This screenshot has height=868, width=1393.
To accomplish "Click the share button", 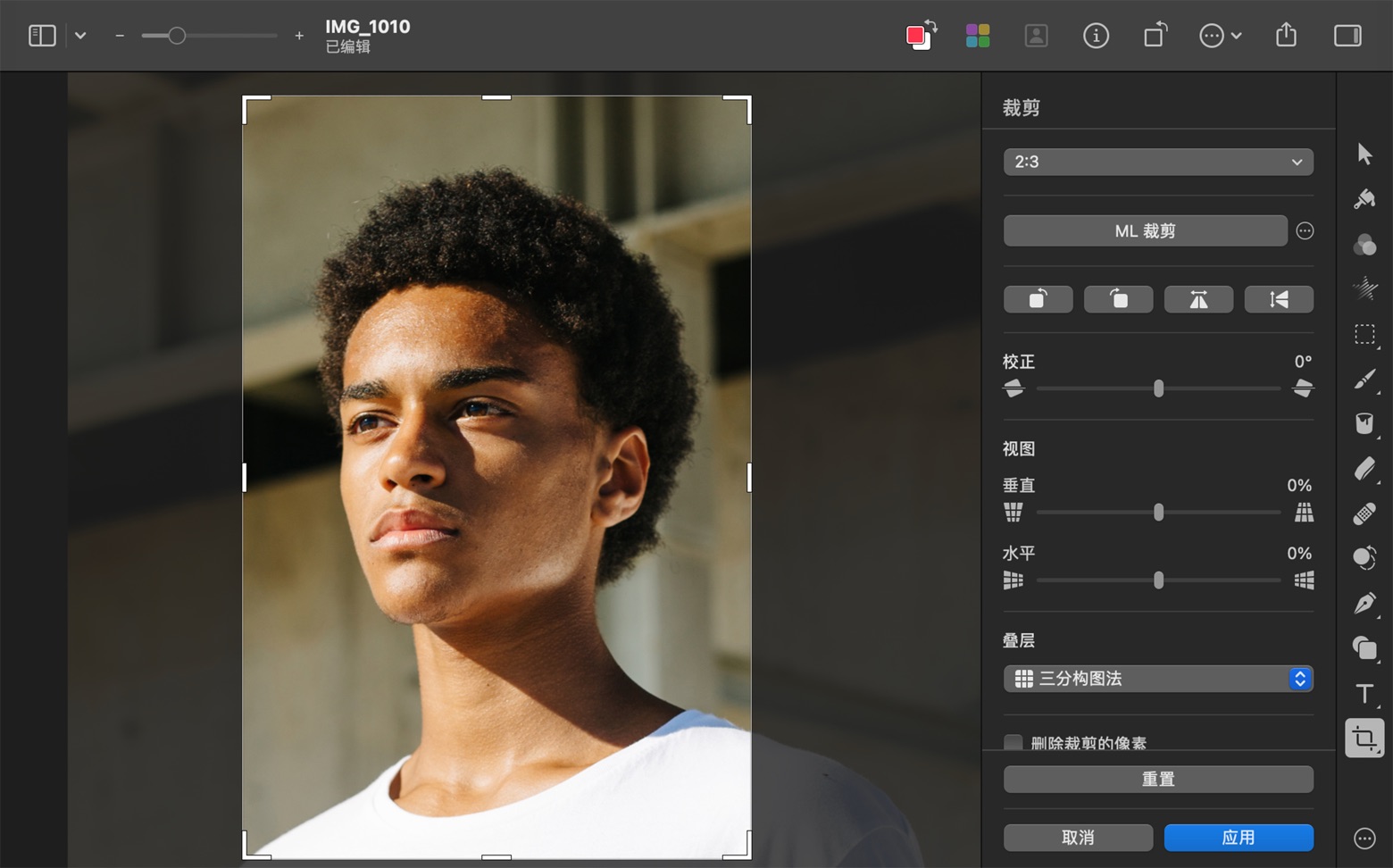I will 1286,35.
